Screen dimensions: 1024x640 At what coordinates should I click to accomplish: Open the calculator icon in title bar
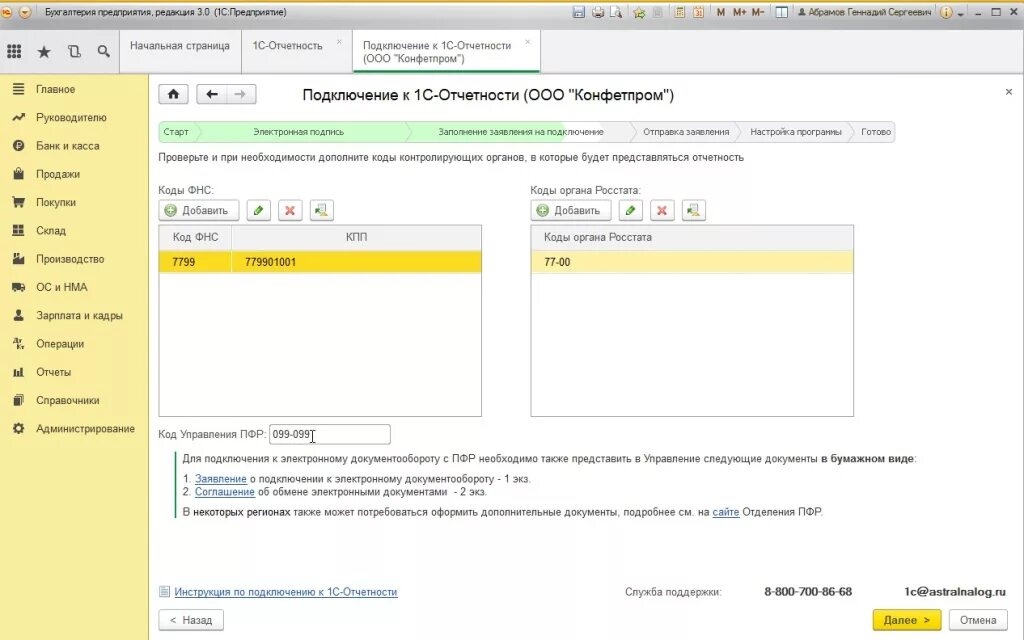click(x=679, y=12)
